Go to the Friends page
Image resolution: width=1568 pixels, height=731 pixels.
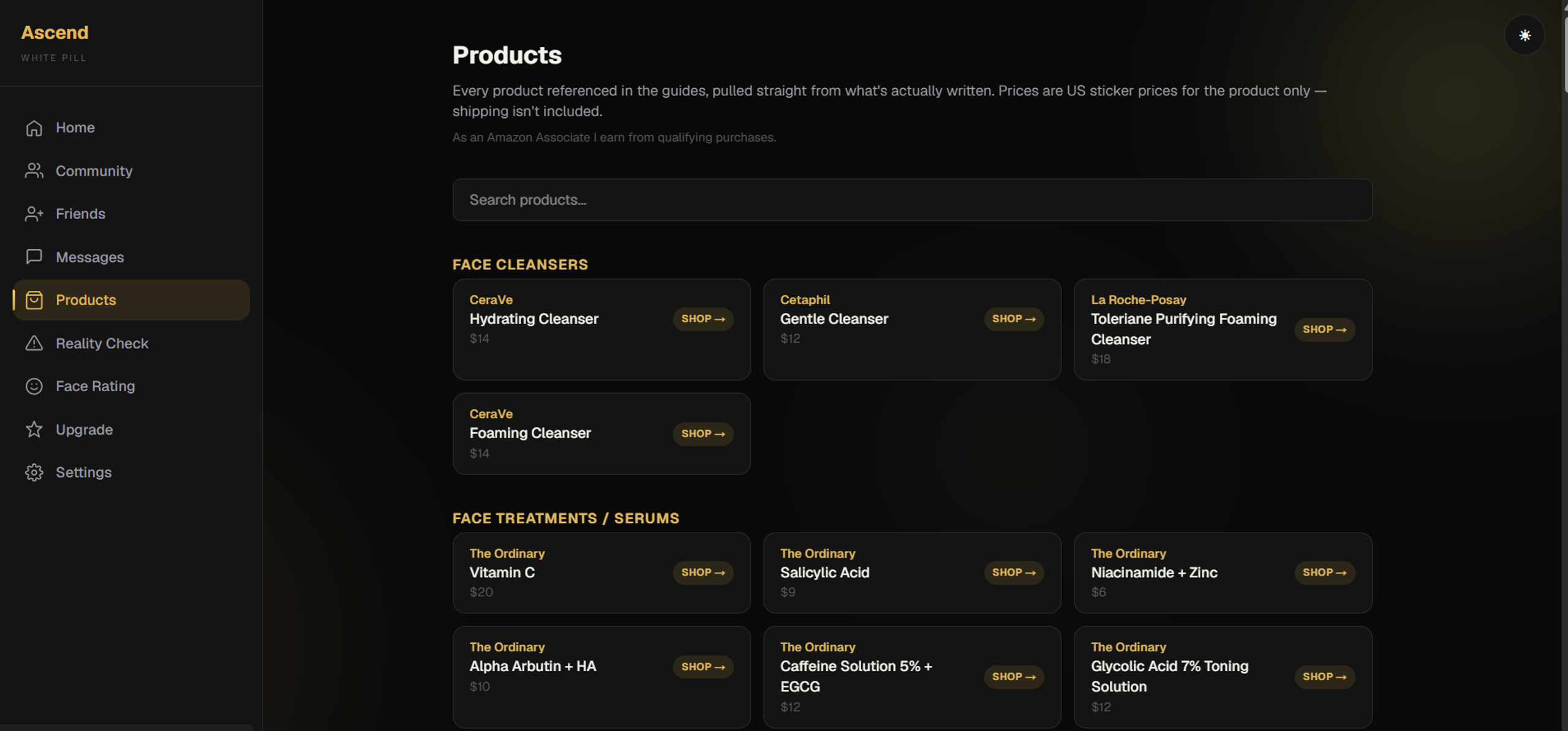click(131, 214)
